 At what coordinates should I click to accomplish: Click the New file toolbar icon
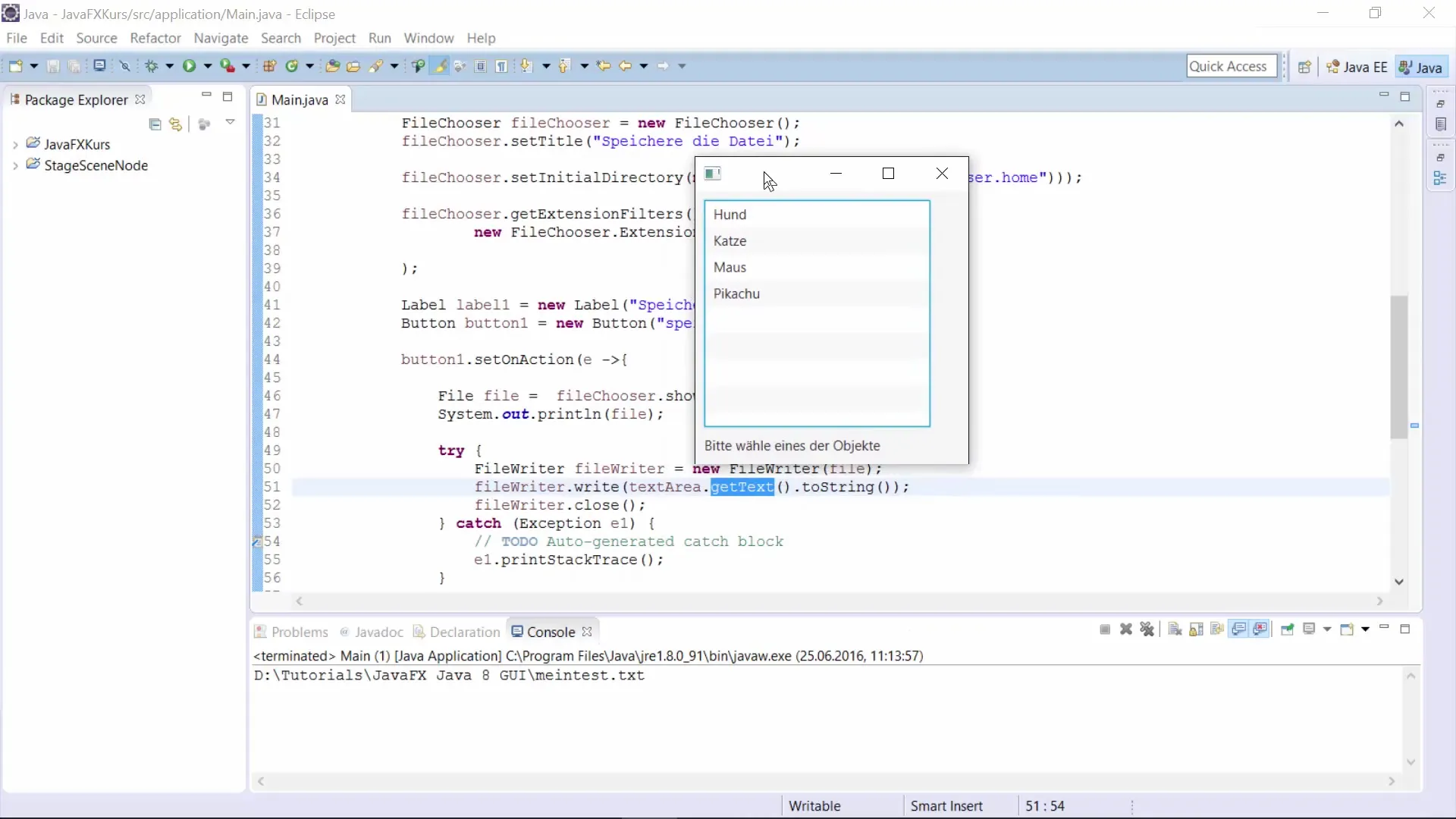pos(15,66)
